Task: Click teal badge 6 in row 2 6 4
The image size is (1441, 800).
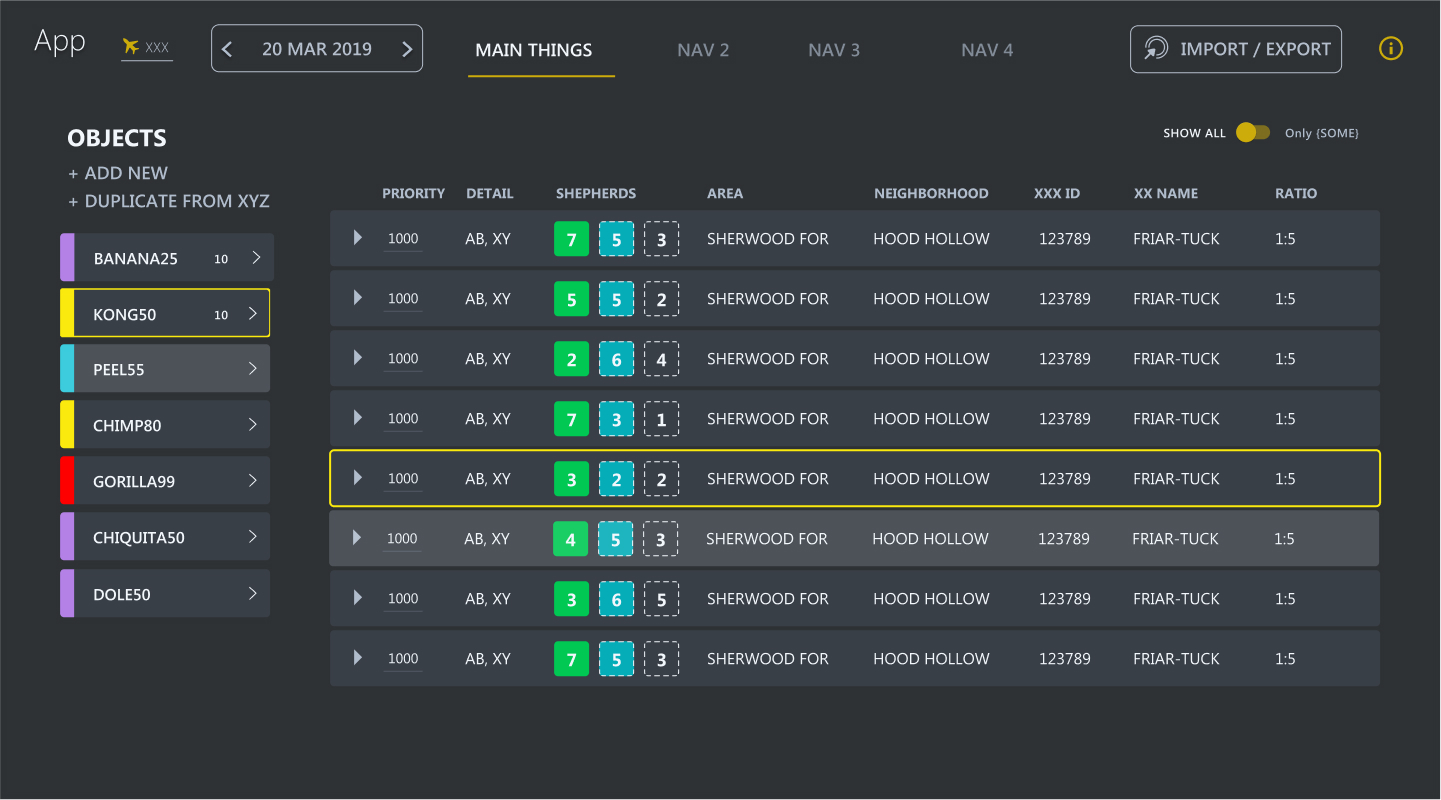Action: (616, 359)
